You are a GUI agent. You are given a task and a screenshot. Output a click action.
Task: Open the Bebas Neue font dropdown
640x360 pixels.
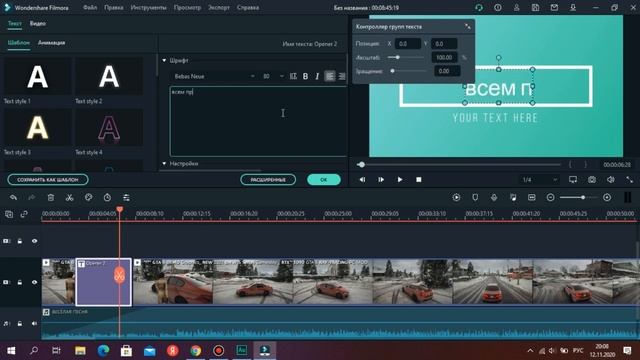(213, 76)
